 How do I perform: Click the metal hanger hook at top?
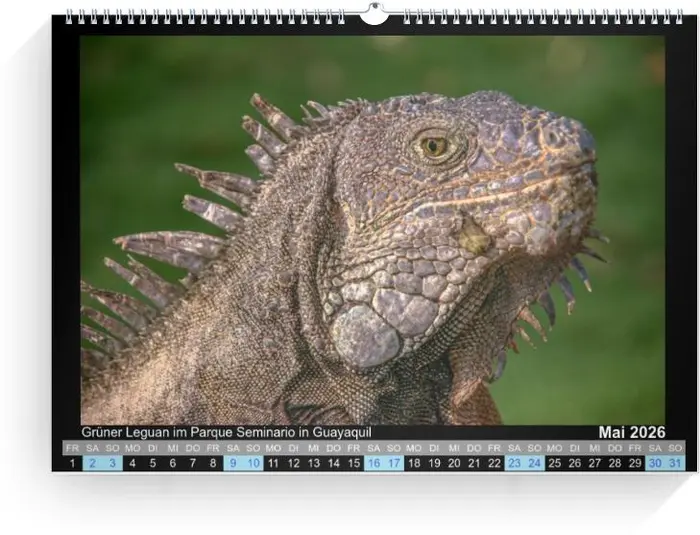(x=373, y=14)
